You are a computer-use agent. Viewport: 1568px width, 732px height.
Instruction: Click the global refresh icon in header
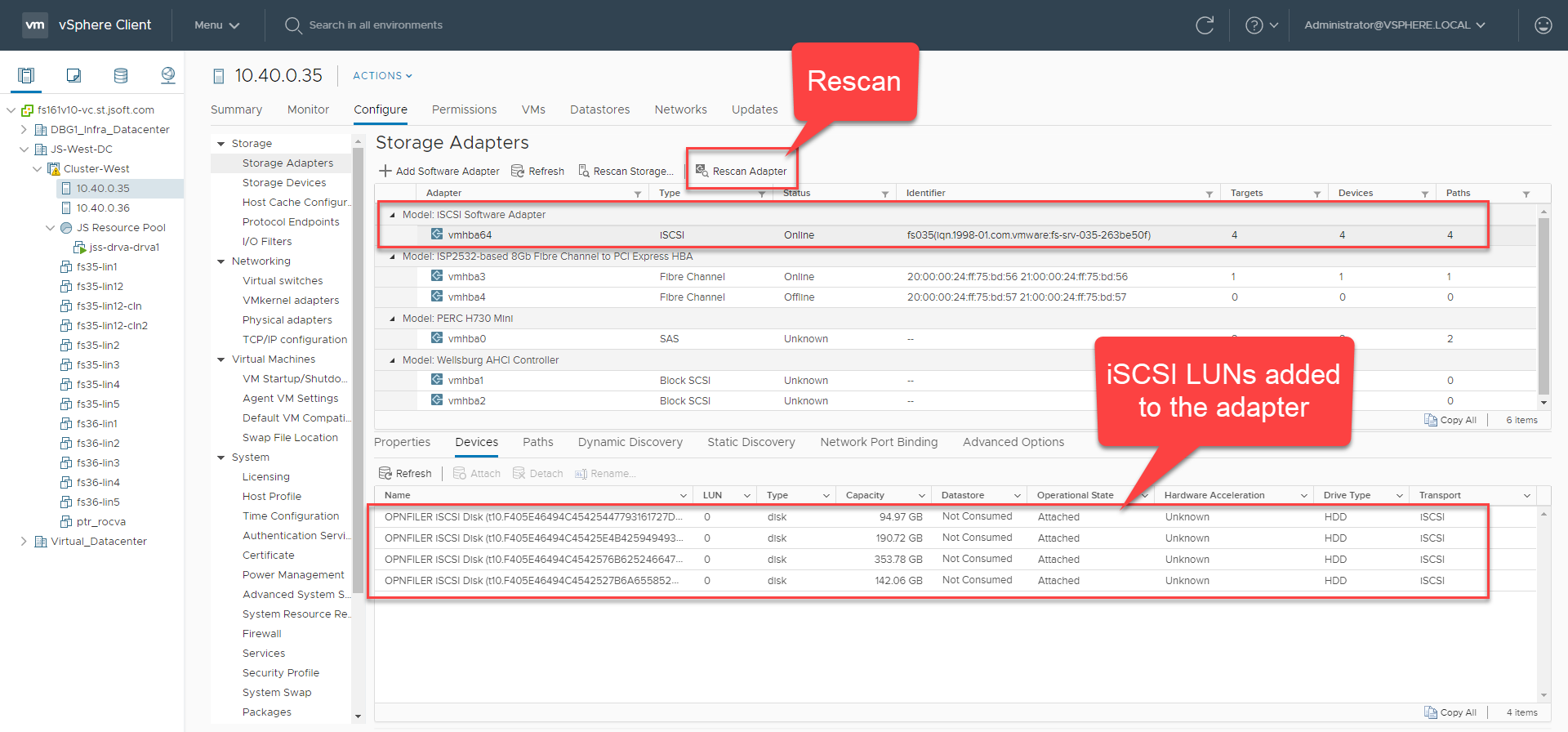tap(1205, 25)
